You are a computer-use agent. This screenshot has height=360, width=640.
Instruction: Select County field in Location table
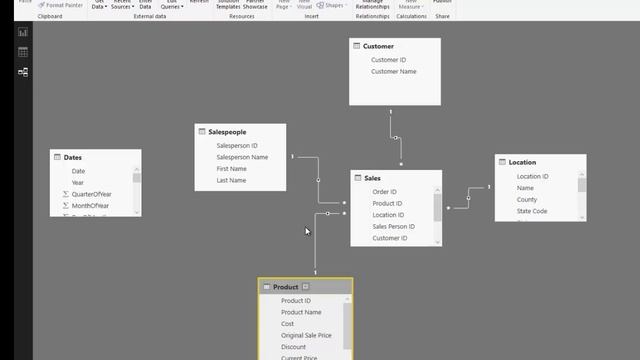click(527, 200)
